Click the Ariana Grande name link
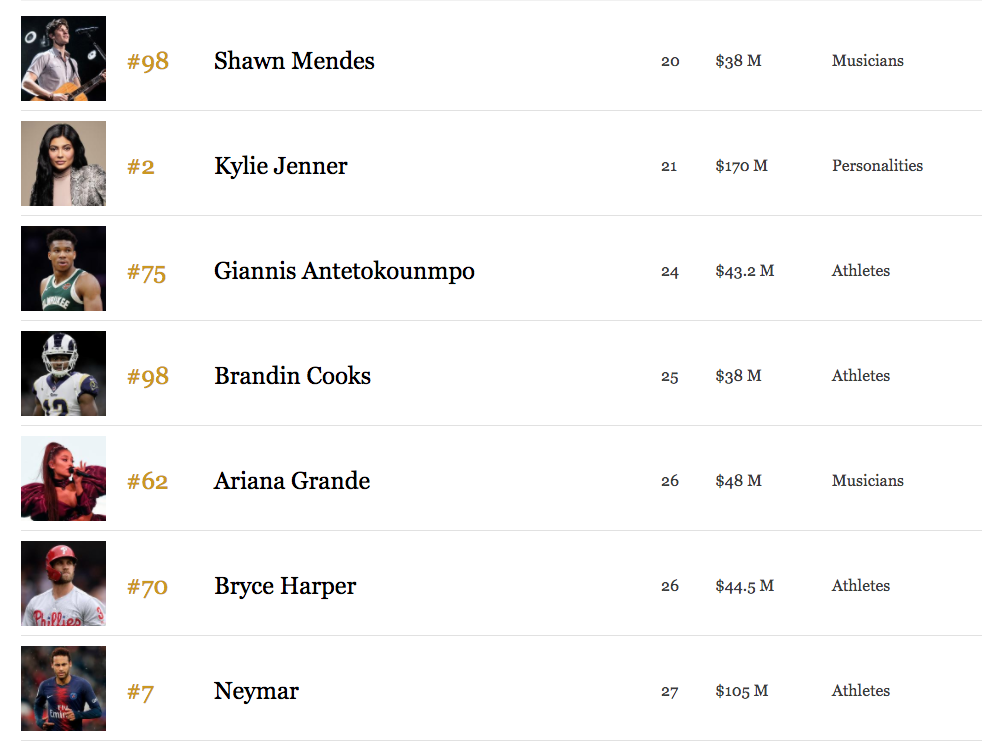Viewport: 982px width, 741px height. pyautogui.click(x=292, y=481)
